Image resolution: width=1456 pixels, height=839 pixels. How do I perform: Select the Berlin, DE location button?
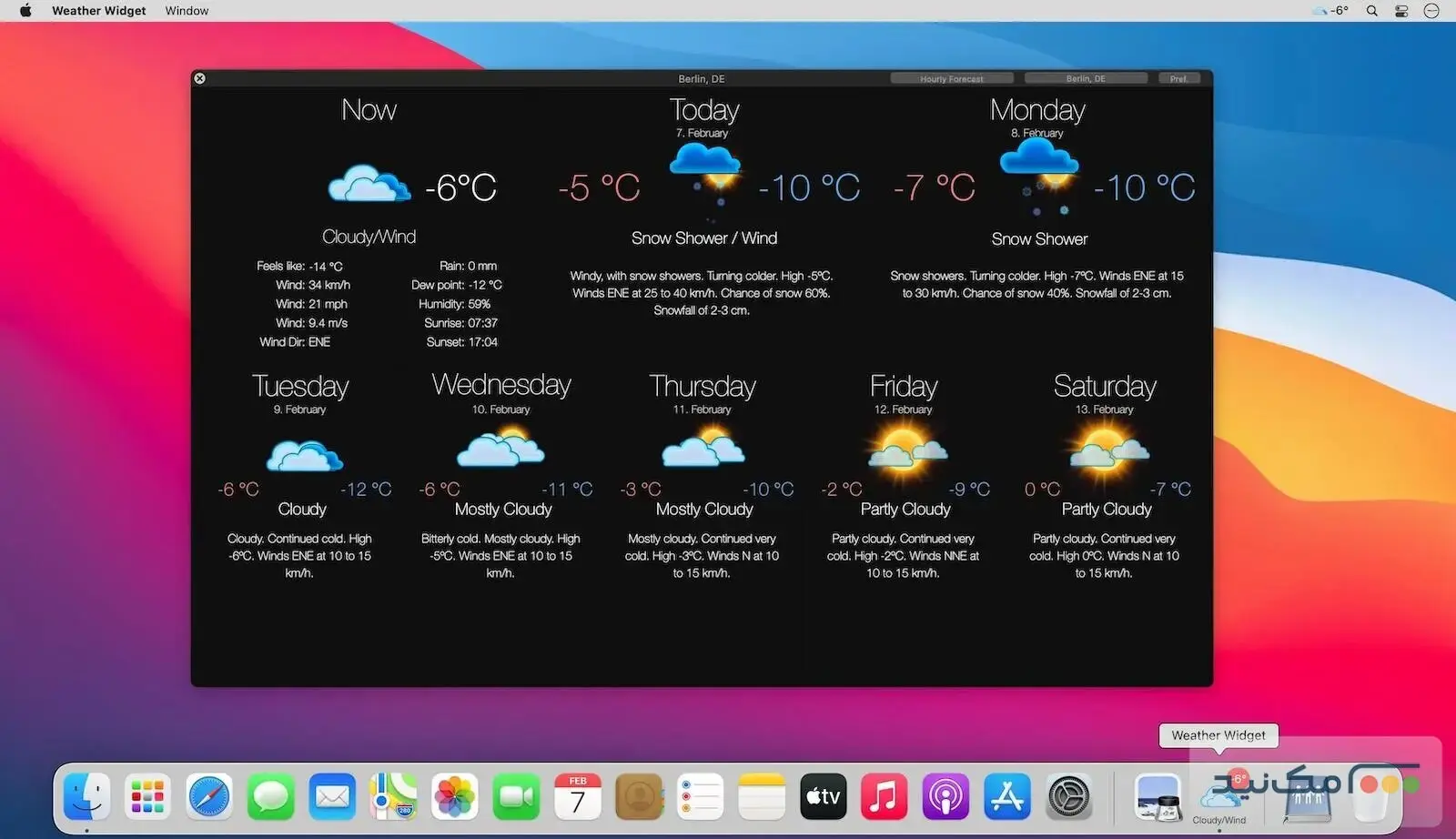(x=1085, y=78)
